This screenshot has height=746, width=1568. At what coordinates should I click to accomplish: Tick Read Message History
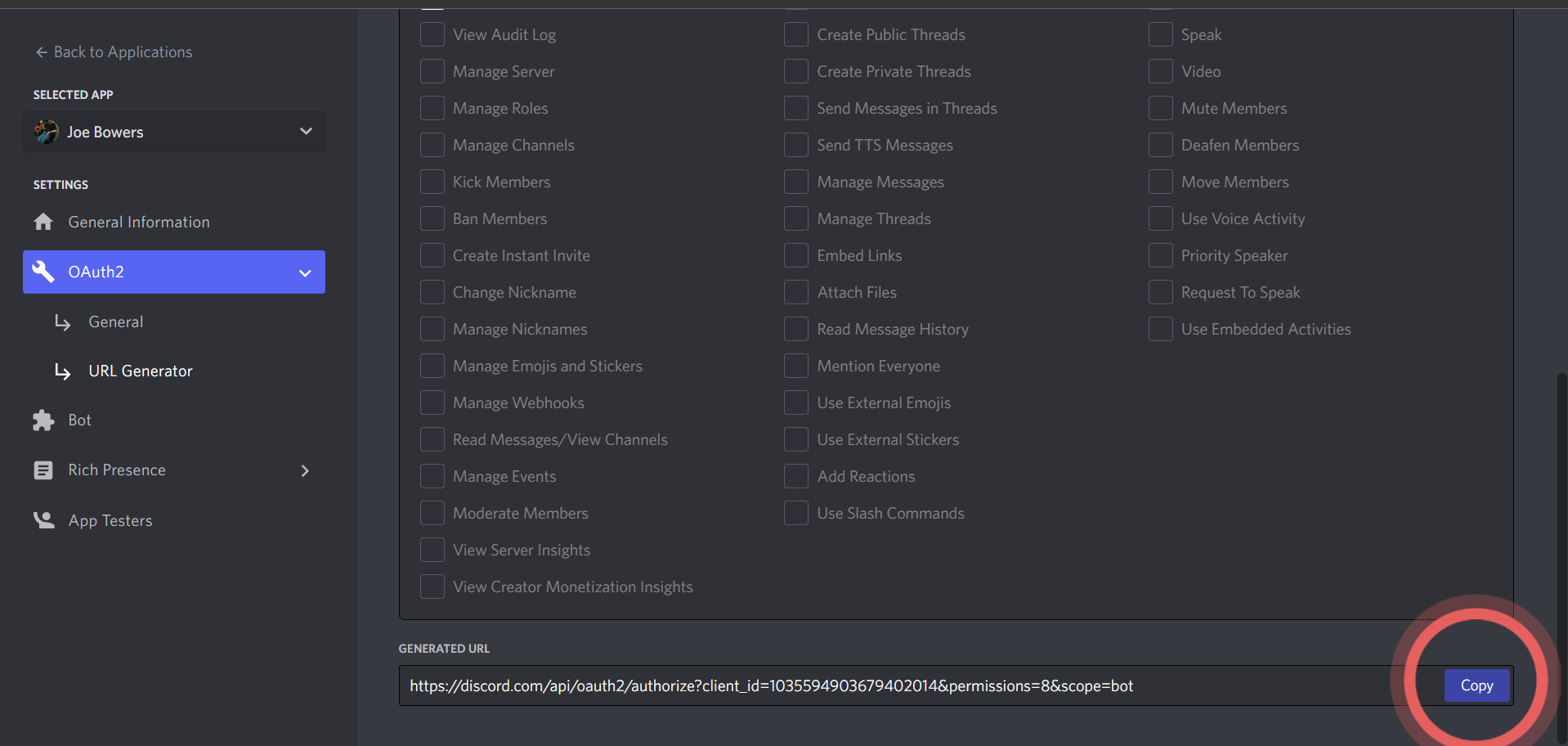pyautogui.click(x=796, y=329)
